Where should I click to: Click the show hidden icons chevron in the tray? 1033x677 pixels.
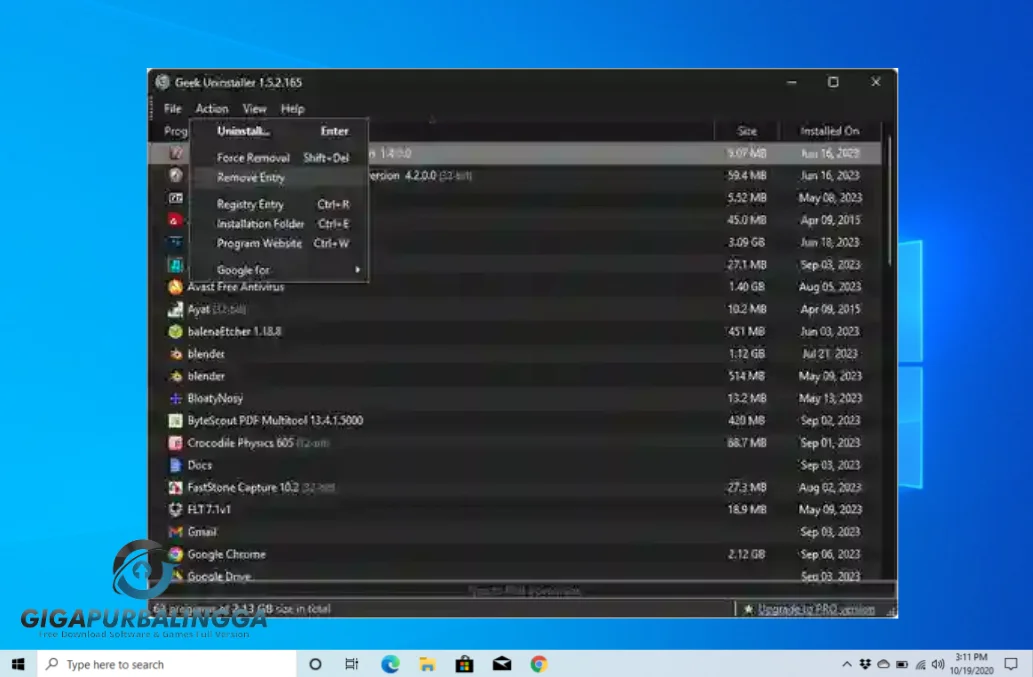[x=847, y=663]
